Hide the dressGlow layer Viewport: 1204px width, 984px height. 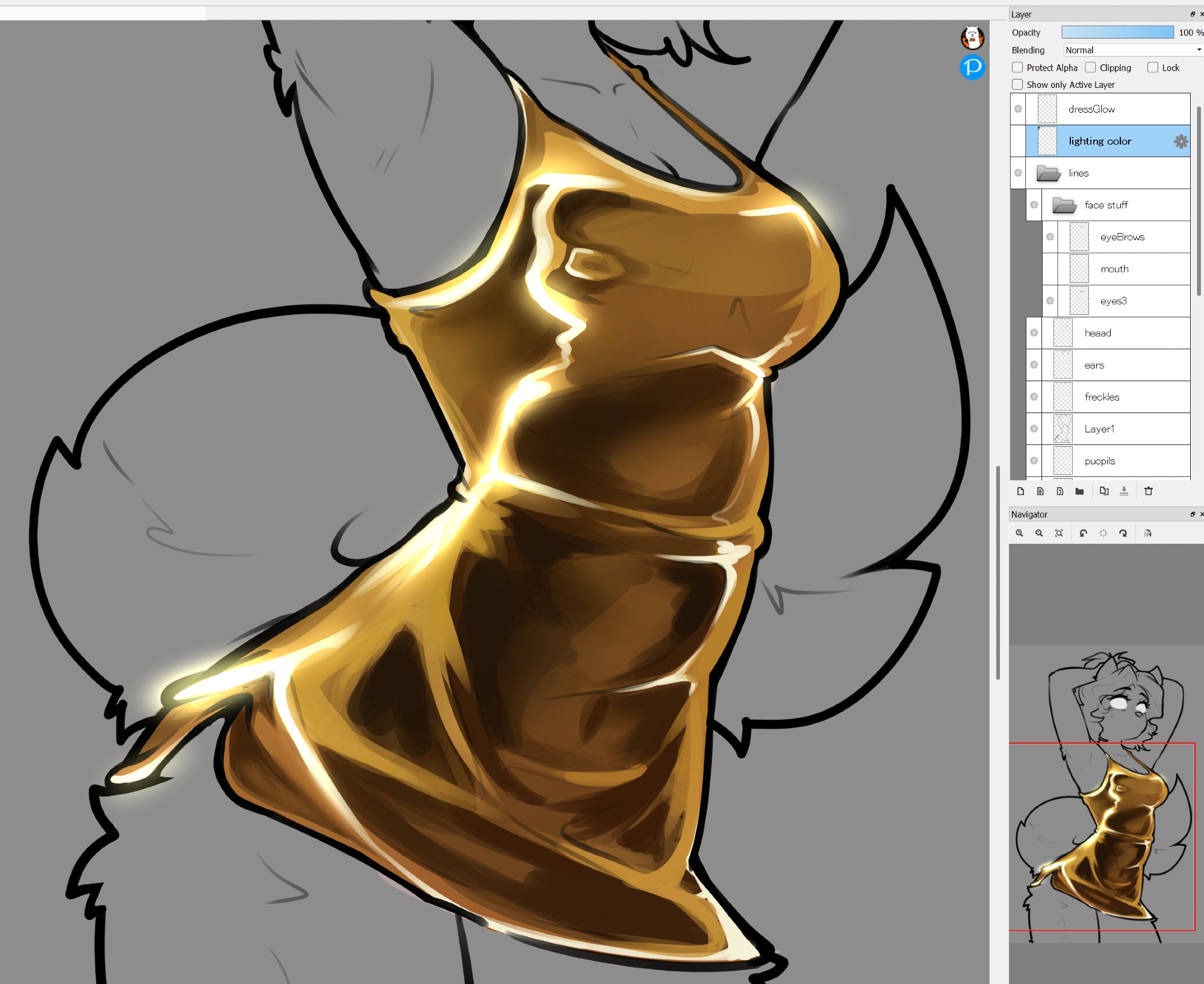pos(1018,109)
